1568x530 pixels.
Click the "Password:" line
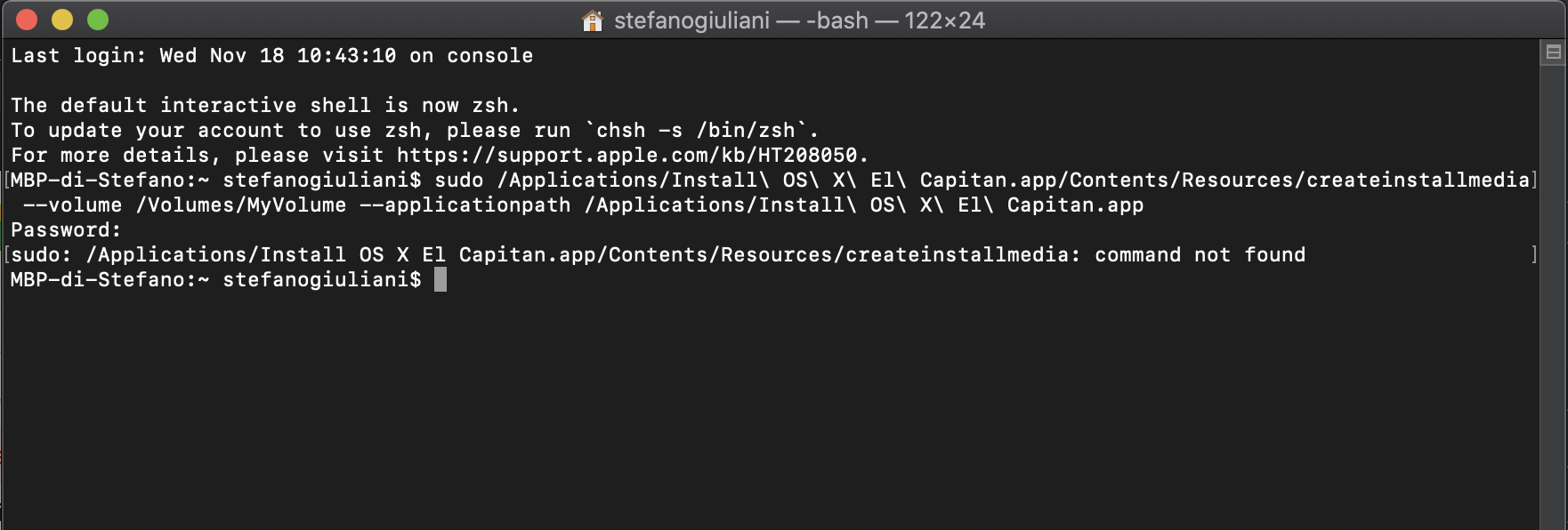pos(66,230)
